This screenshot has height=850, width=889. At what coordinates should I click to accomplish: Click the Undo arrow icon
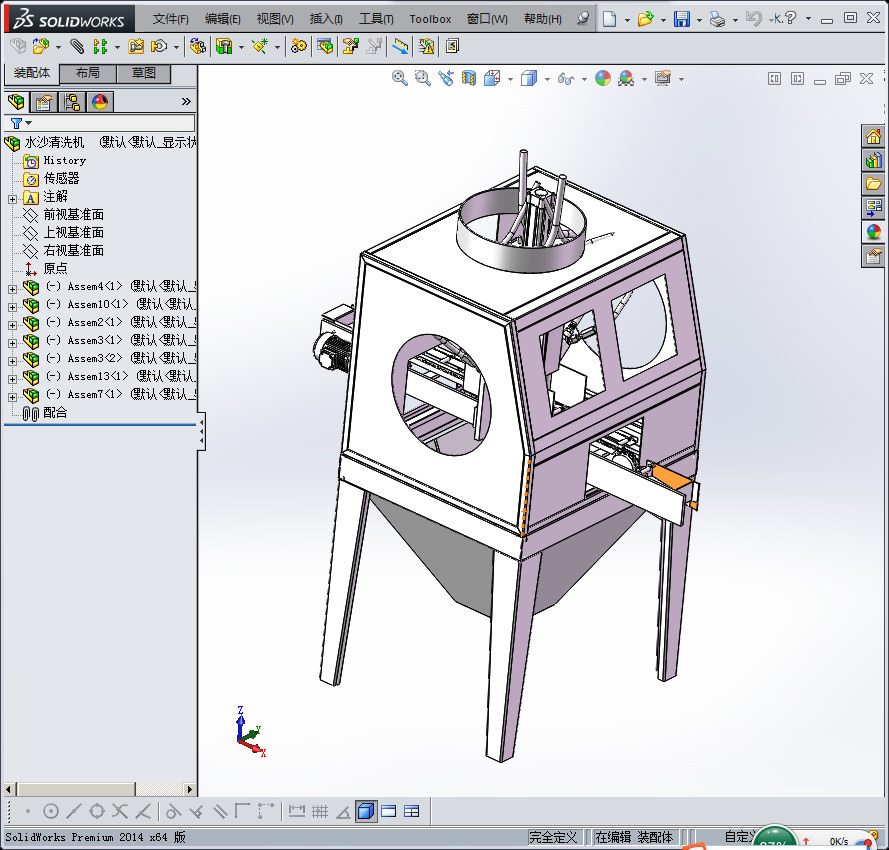coord(753,19)
